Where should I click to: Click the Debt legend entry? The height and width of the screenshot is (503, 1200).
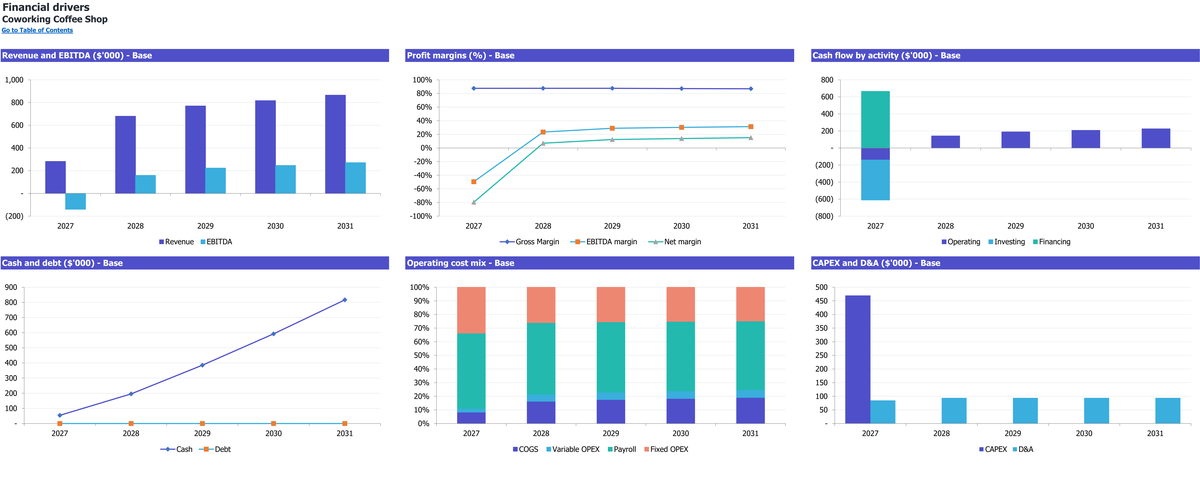click(214, 449)
